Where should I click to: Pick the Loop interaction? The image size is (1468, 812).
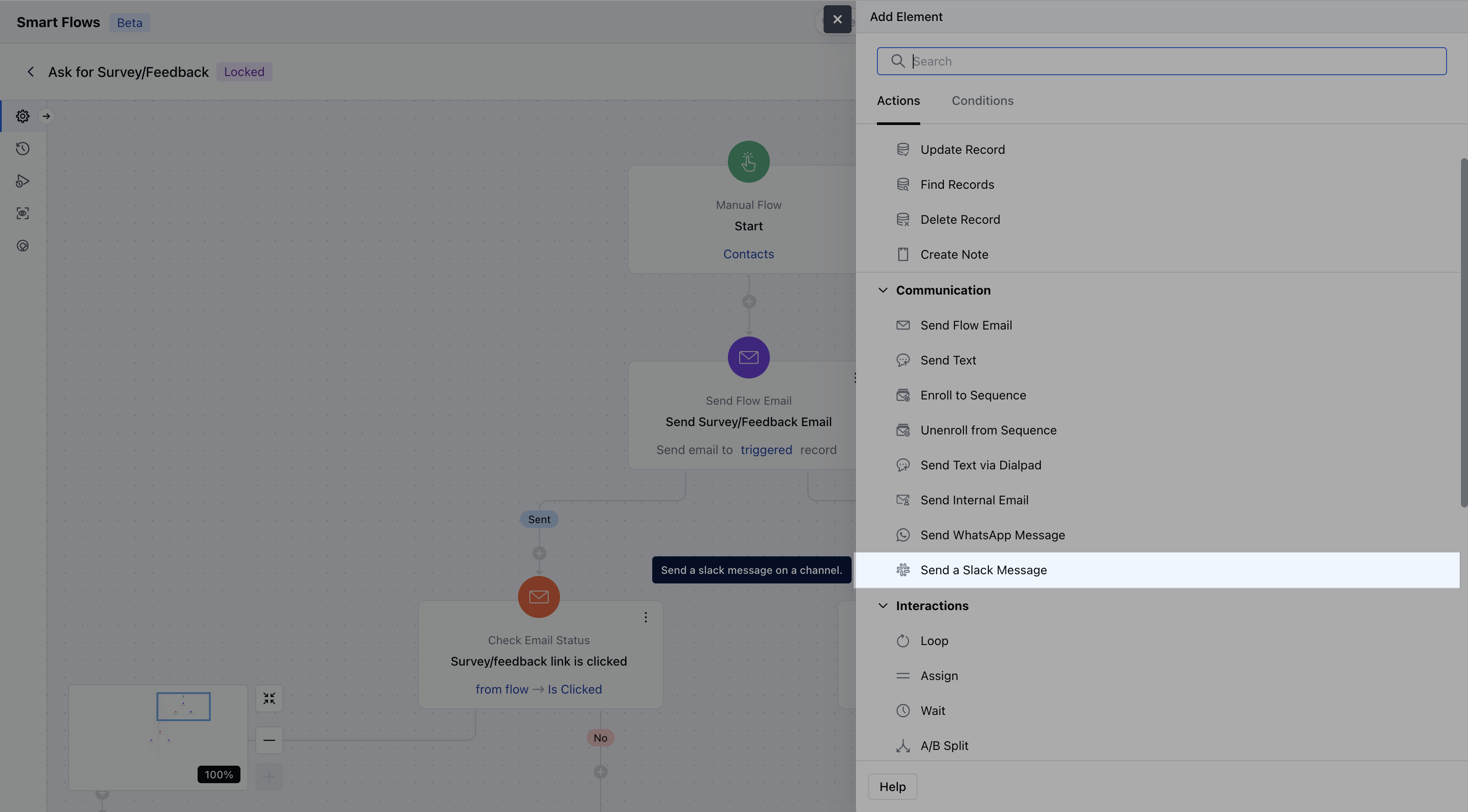click(x=934, y=641)
